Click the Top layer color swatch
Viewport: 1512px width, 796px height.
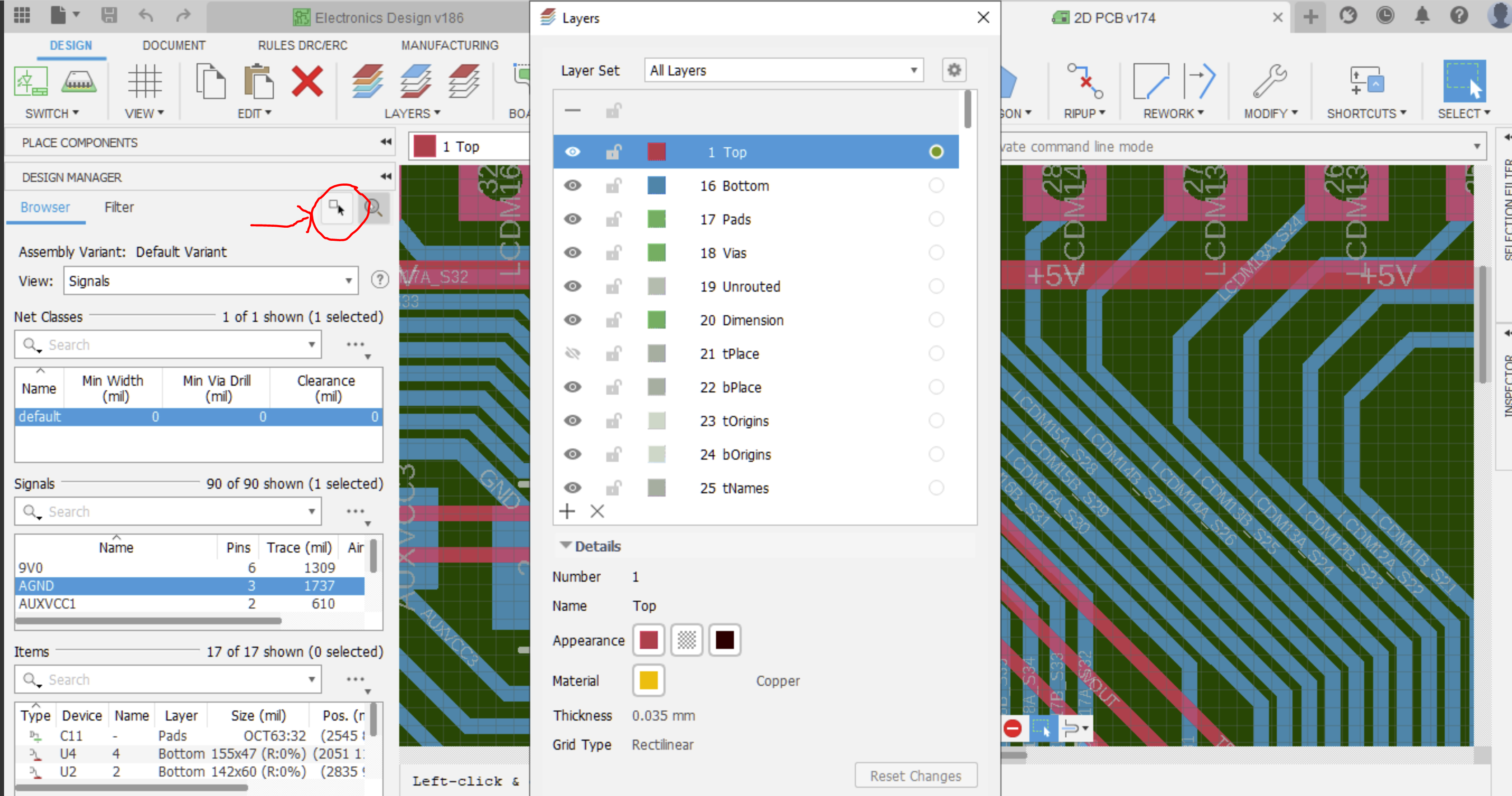click(656, 151)
